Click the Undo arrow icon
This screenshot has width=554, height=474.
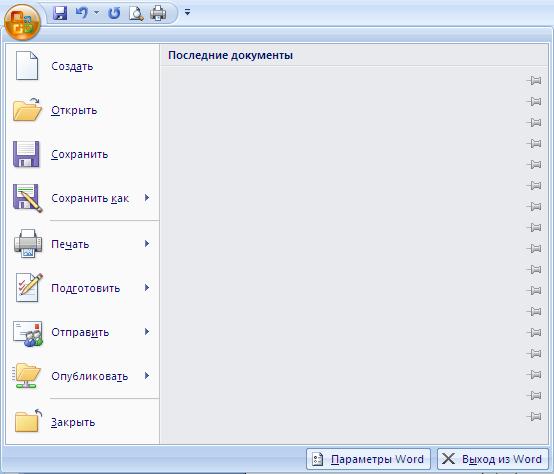tap(82, 13)
